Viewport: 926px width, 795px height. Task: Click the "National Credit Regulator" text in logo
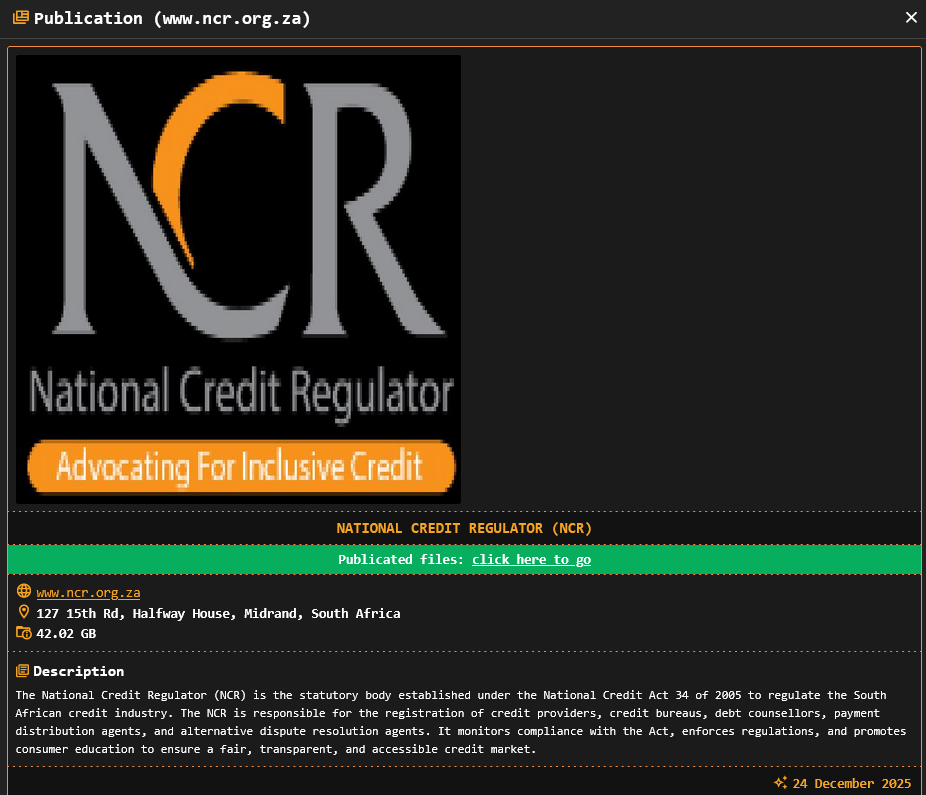point(240,392)
